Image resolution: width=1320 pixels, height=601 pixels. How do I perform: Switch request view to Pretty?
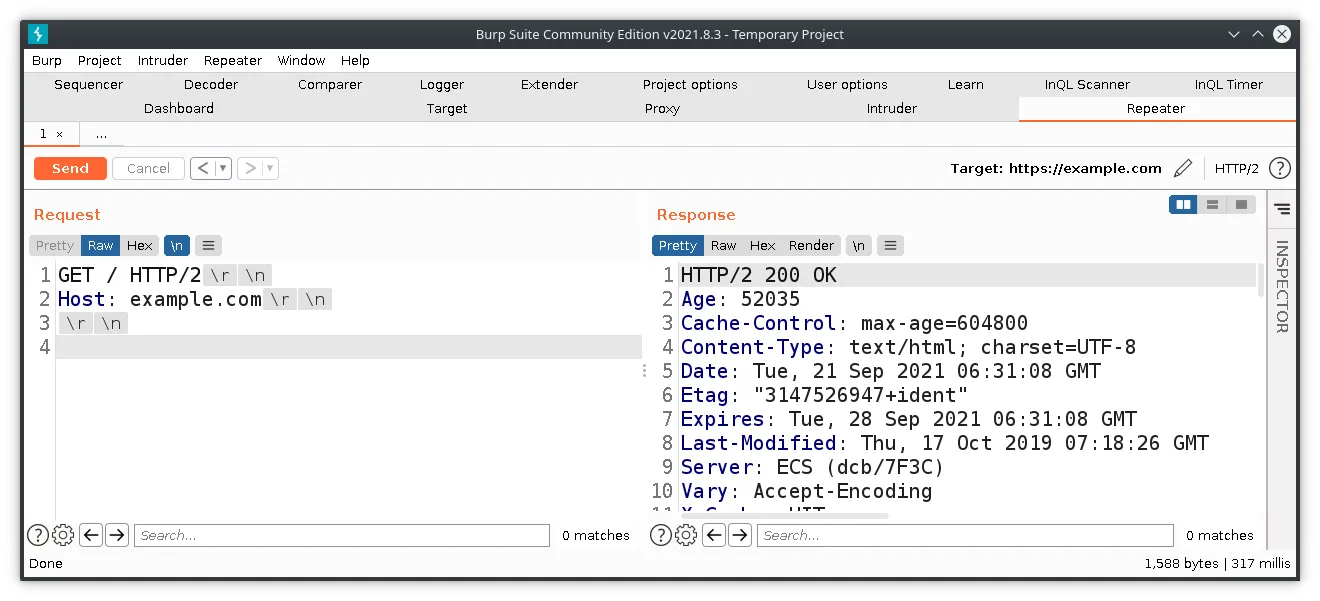pyautogui.click(x=55, y=245)
